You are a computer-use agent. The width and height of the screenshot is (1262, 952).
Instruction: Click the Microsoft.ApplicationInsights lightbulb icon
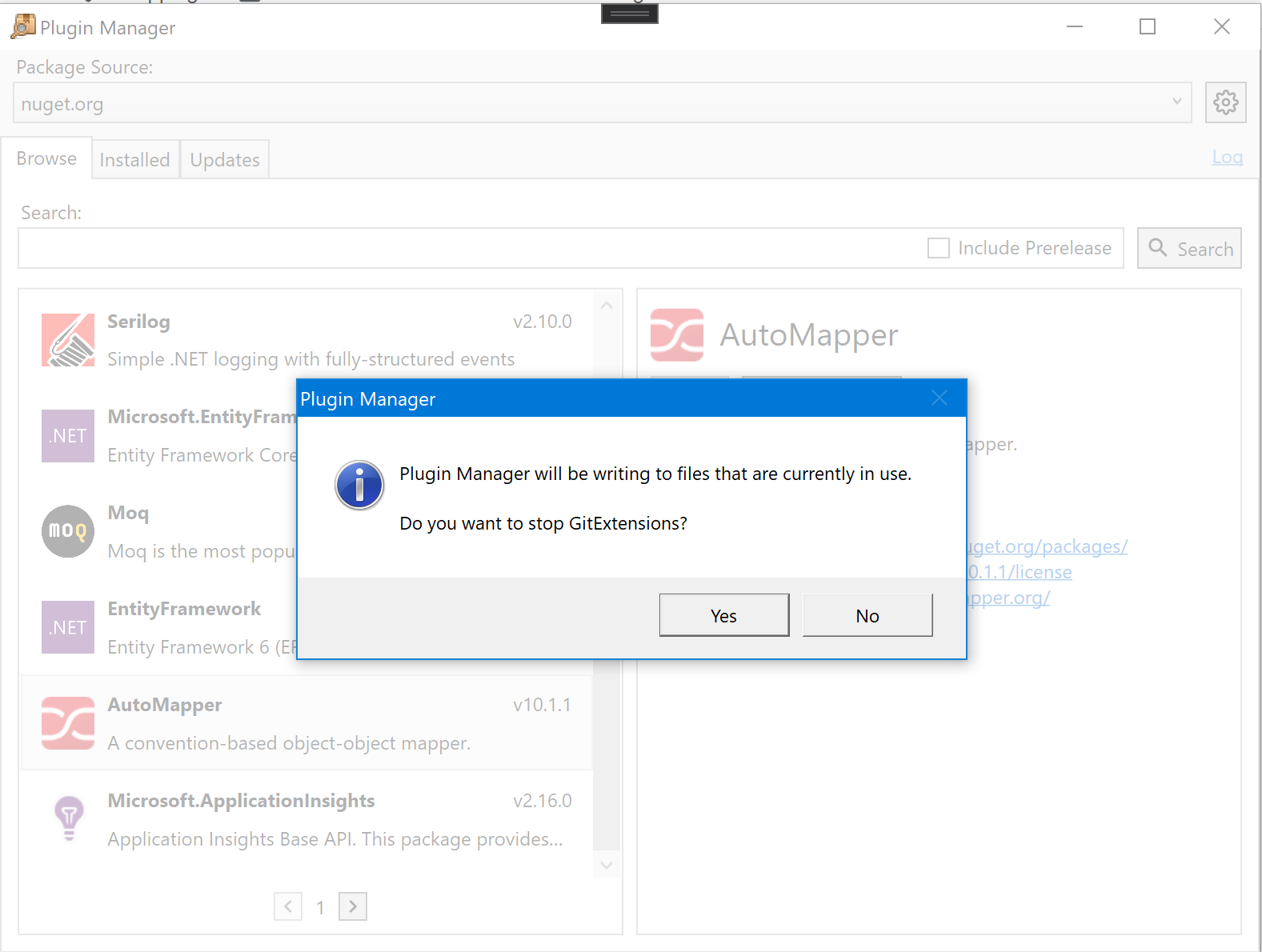click(x=69, y=818)
